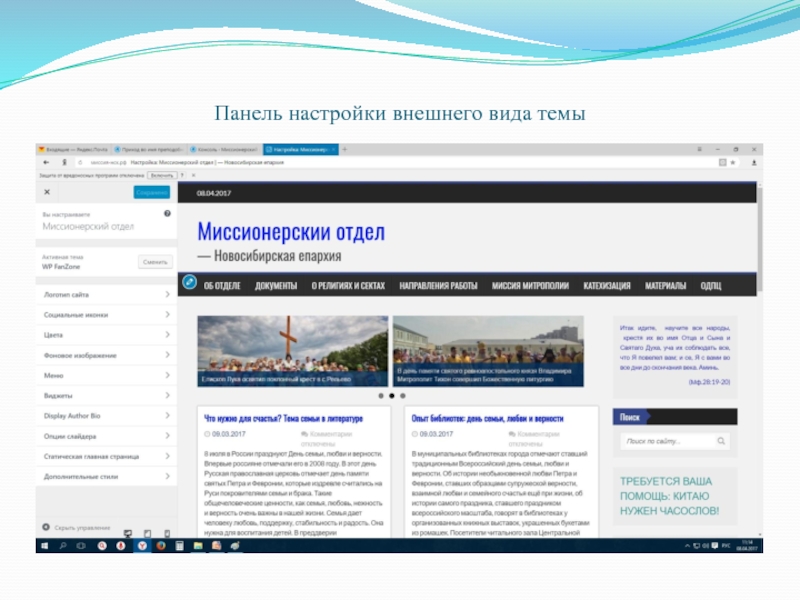
Task: Open the Windows Start button
Action: [x=44, y=546]
